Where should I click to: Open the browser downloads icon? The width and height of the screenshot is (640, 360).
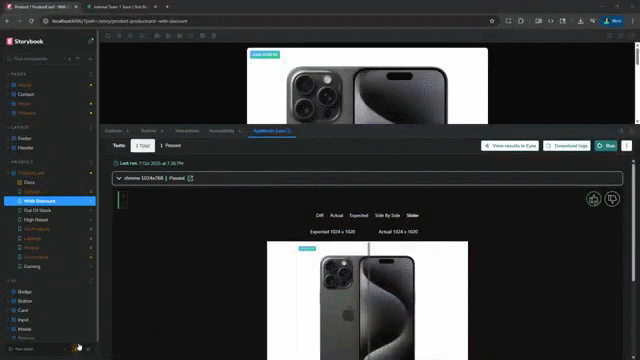(x=580, y=21)
